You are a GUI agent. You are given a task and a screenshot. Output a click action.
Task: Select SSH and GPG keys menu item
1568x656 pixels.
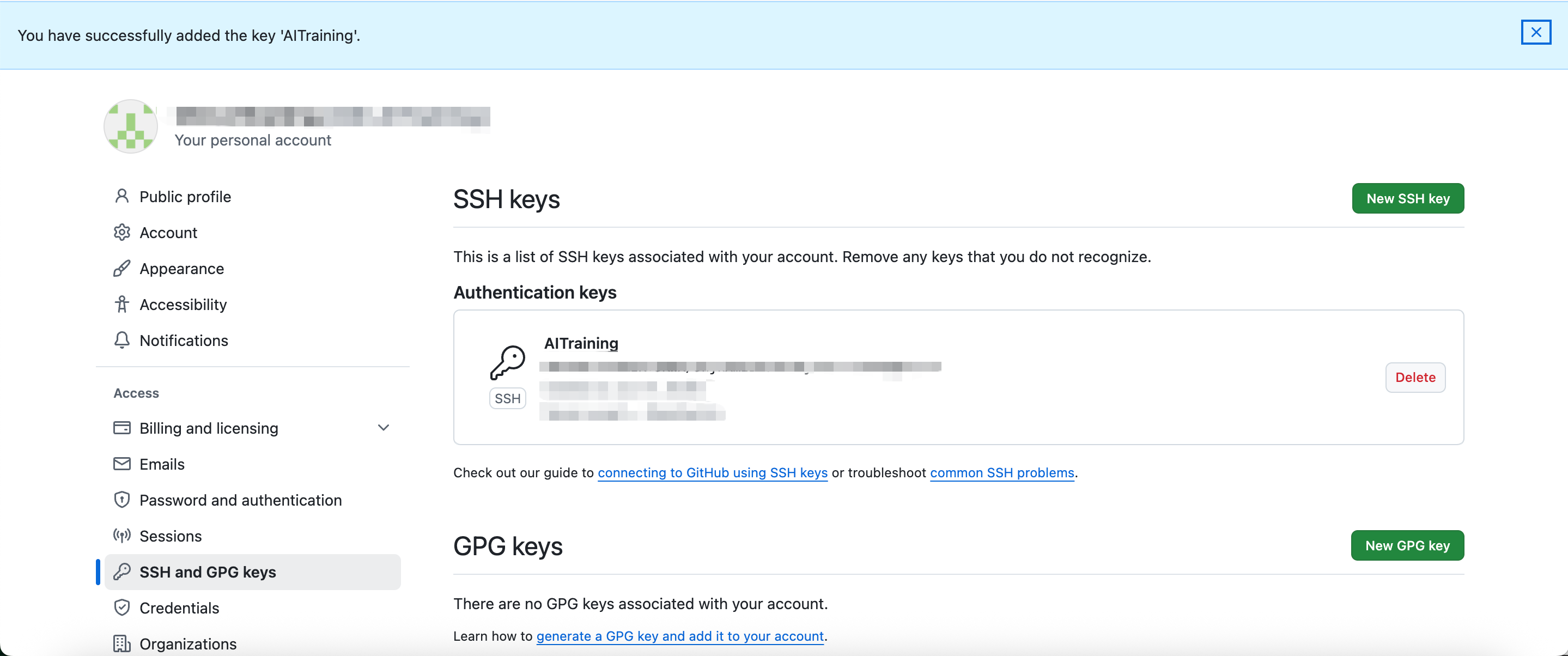pos(253,572)
